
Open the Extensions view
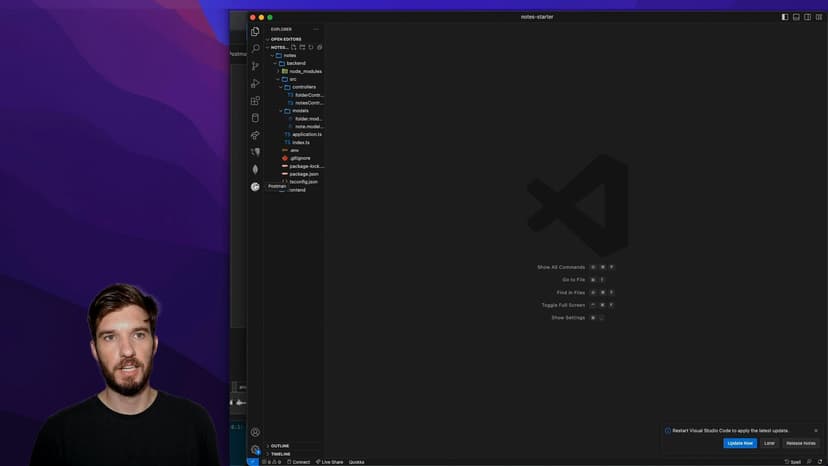tap(255, 101)
